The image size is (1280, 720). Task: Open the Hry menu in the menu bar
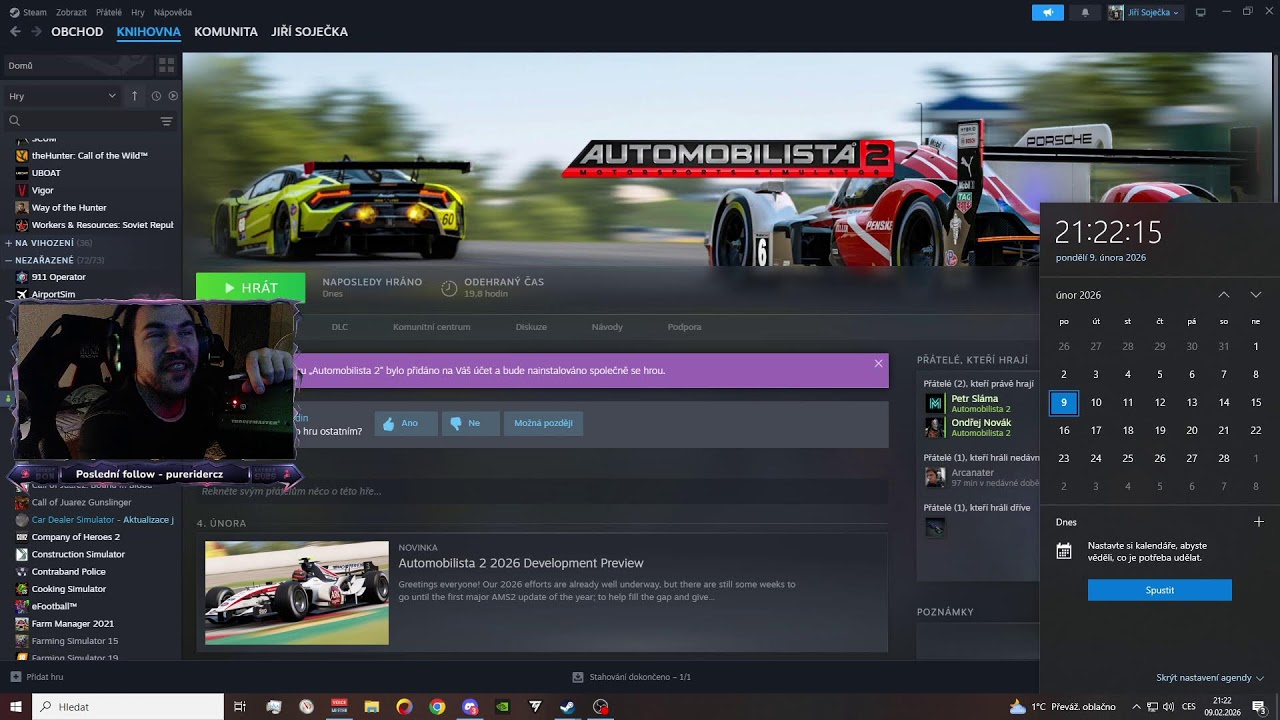138,12
